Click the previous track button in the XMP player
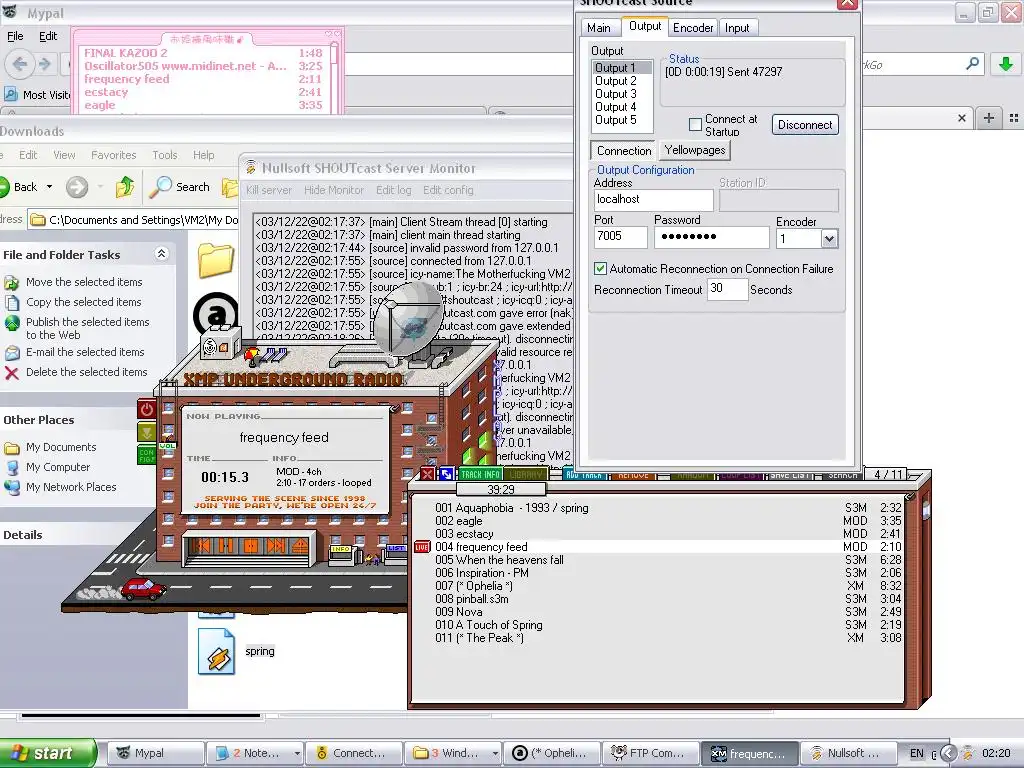Screen dimensions: 1024x768 [x=200, y=546]
